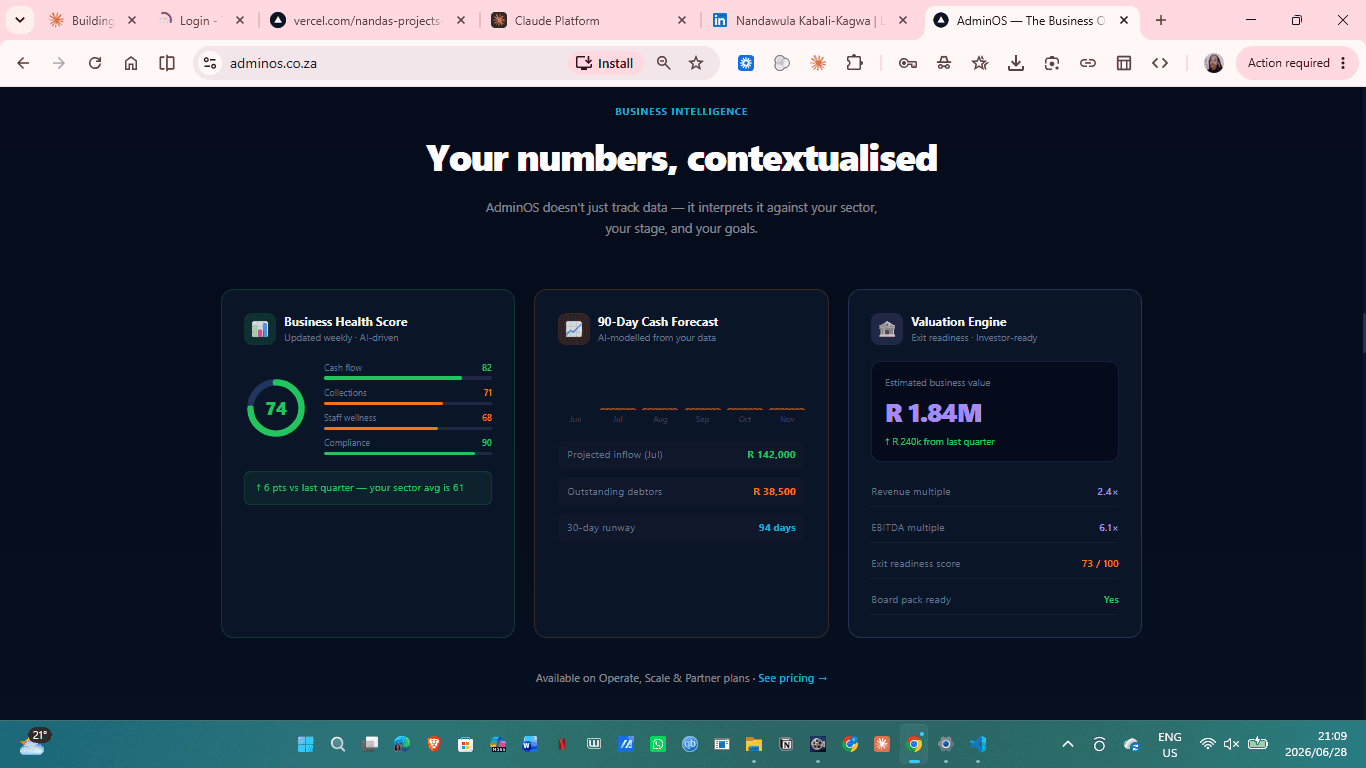Open Chrome's three-dot menu
1366x768 pixels.
pos(1343,63)
